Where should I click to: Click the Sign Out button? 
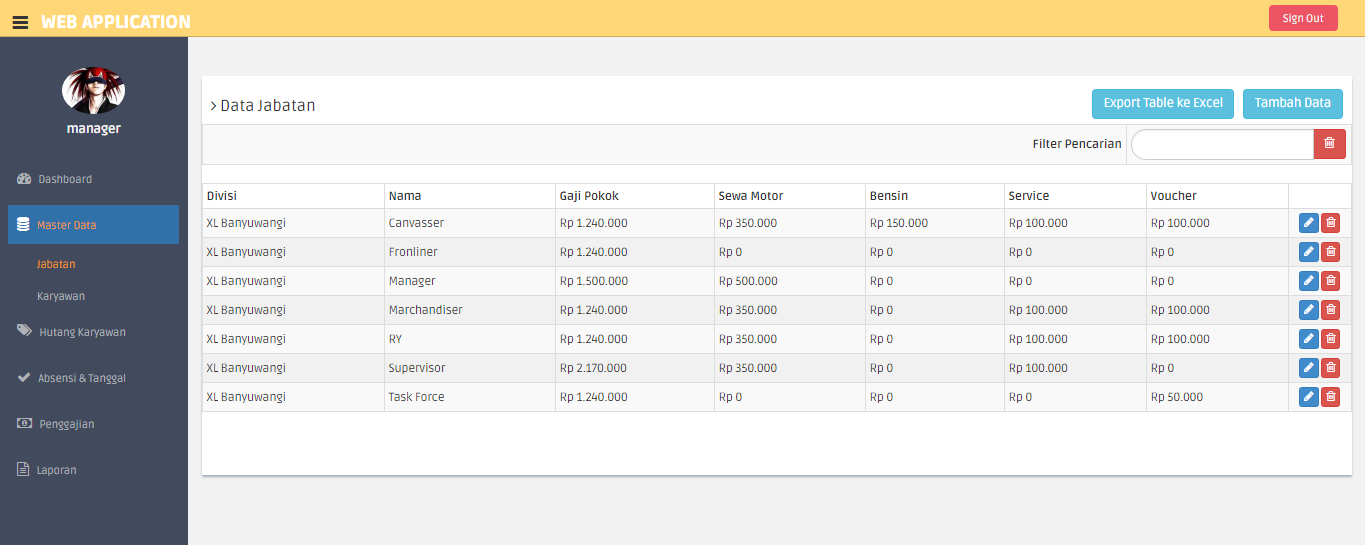coord(1303,18)
